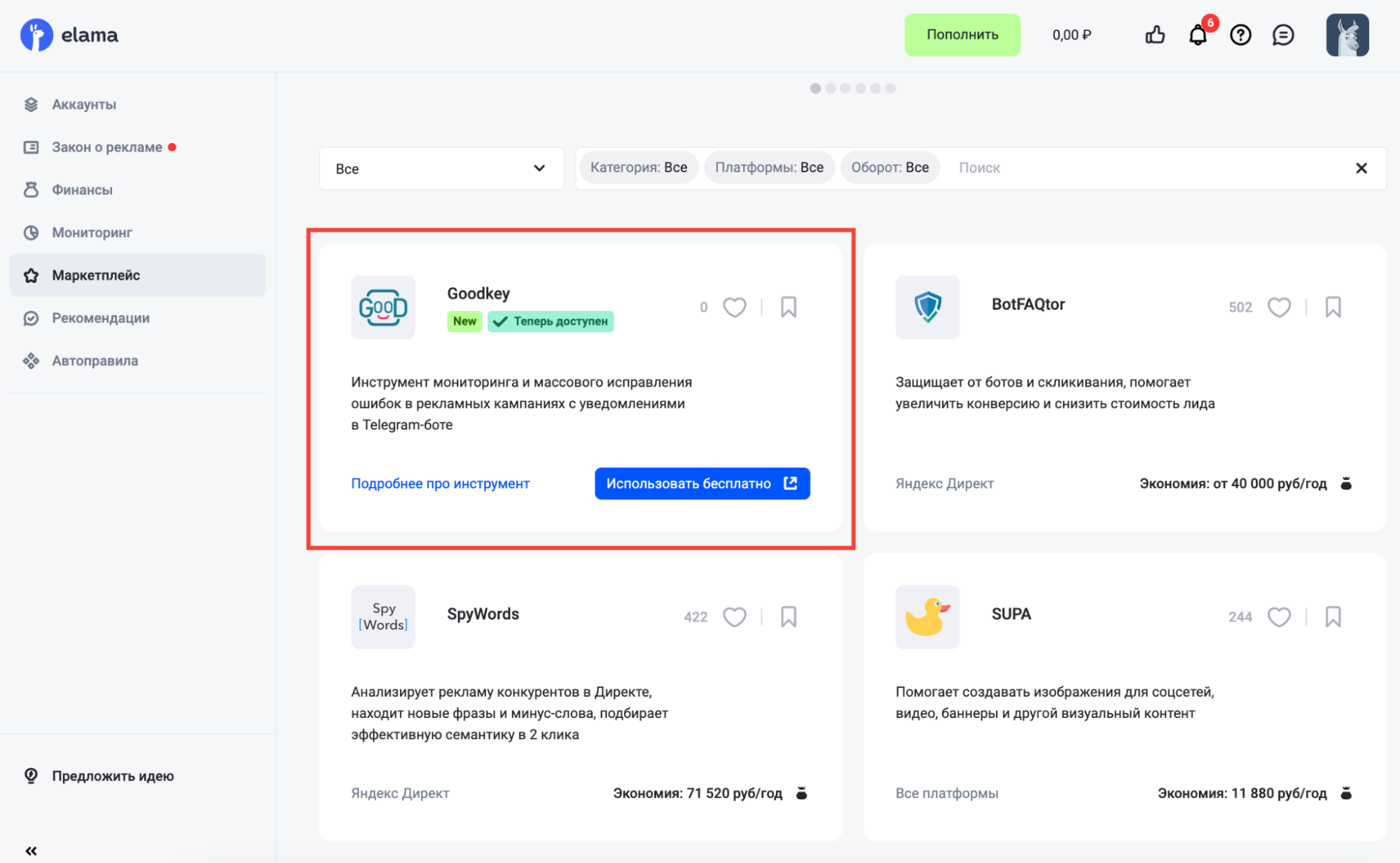This screenshot has height=863, width=1400.
Task: Open the Оборот filter chip
Action: (889, 168)
